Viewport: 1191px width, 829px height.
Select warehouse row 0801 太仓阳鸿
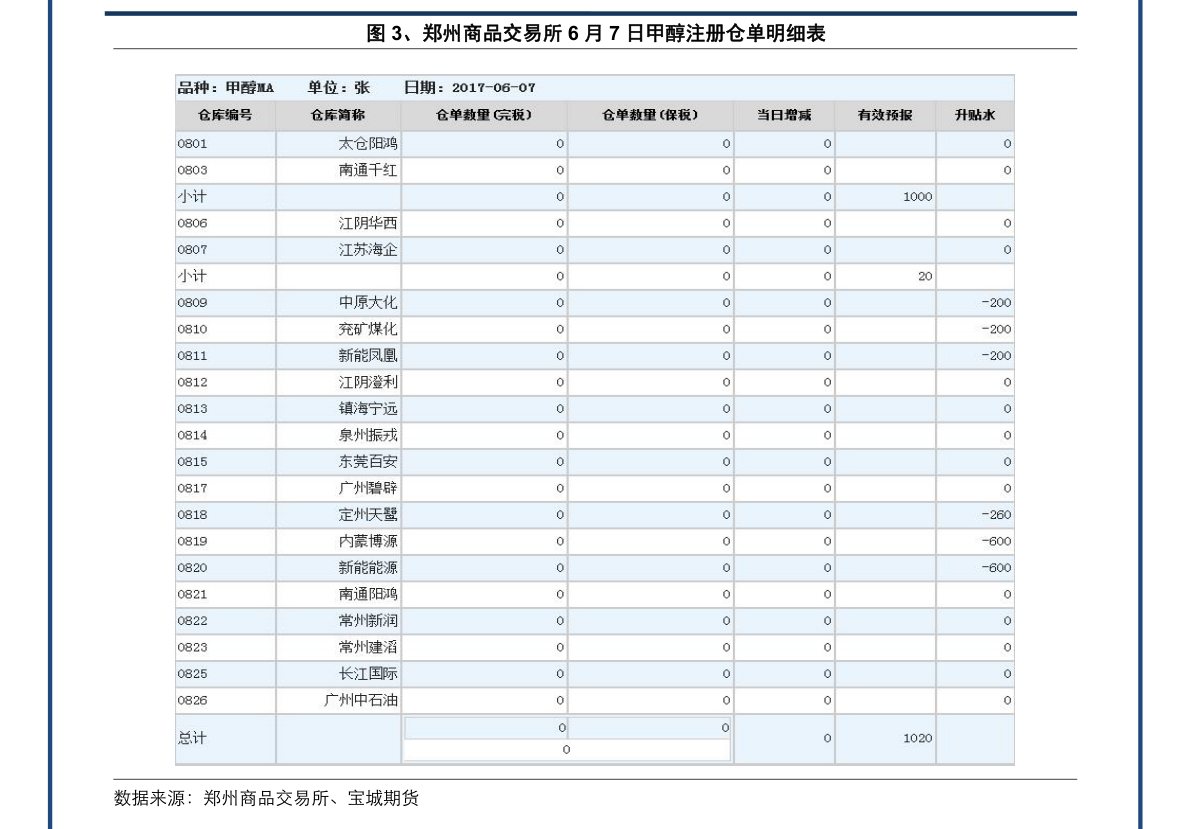pyautogui.click(x=300, y=143)
